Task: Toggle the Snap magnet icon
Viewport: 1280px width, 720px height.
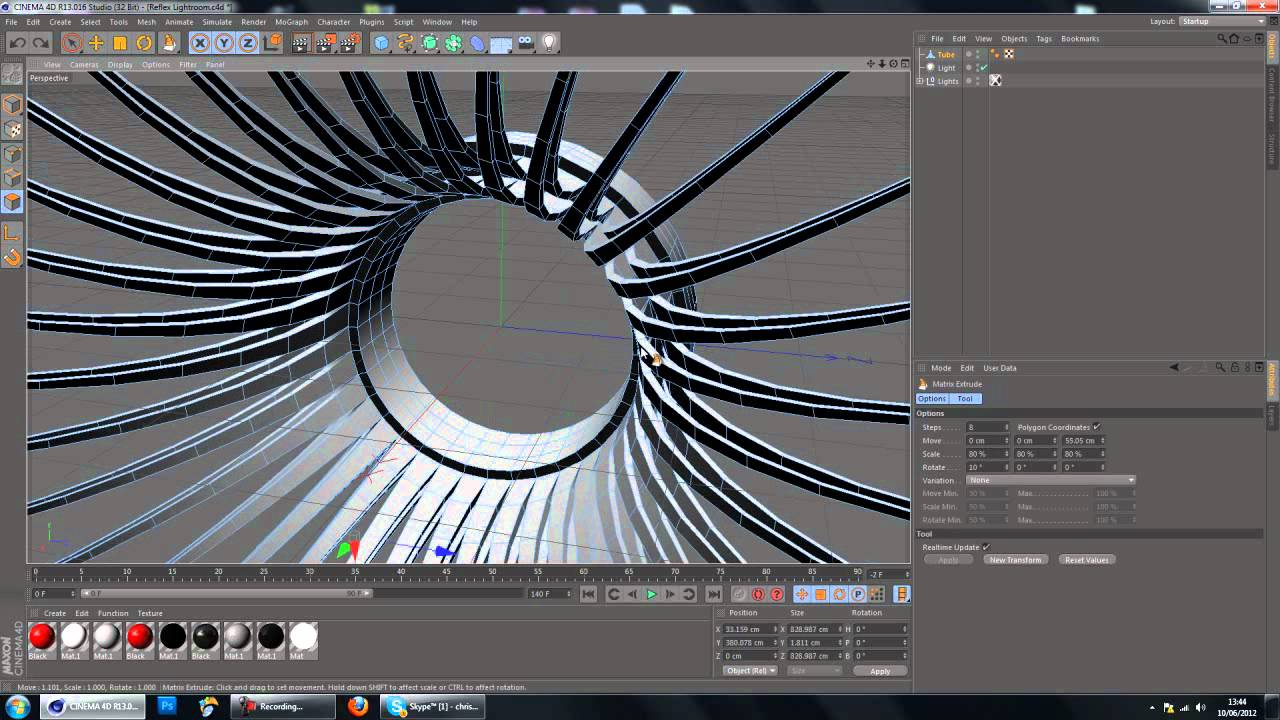Action: coord(13,258)
